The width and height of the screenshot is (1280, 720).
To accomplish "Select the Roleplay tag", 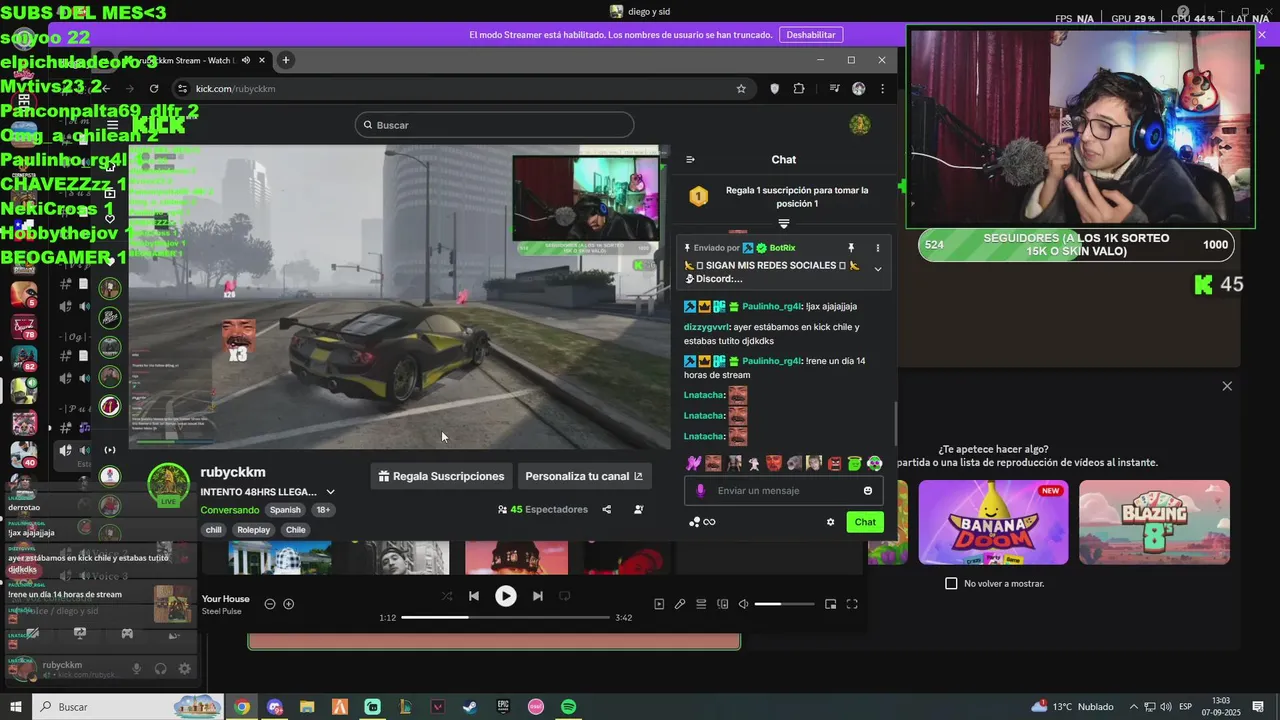I will pyautogui.click(x=253, y=530).
